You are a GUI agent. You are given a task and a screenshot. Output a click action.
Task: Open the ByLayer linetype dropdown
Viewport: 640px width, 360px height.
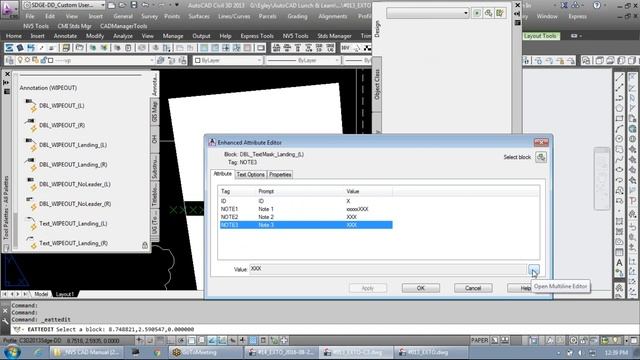pos(303,60)
